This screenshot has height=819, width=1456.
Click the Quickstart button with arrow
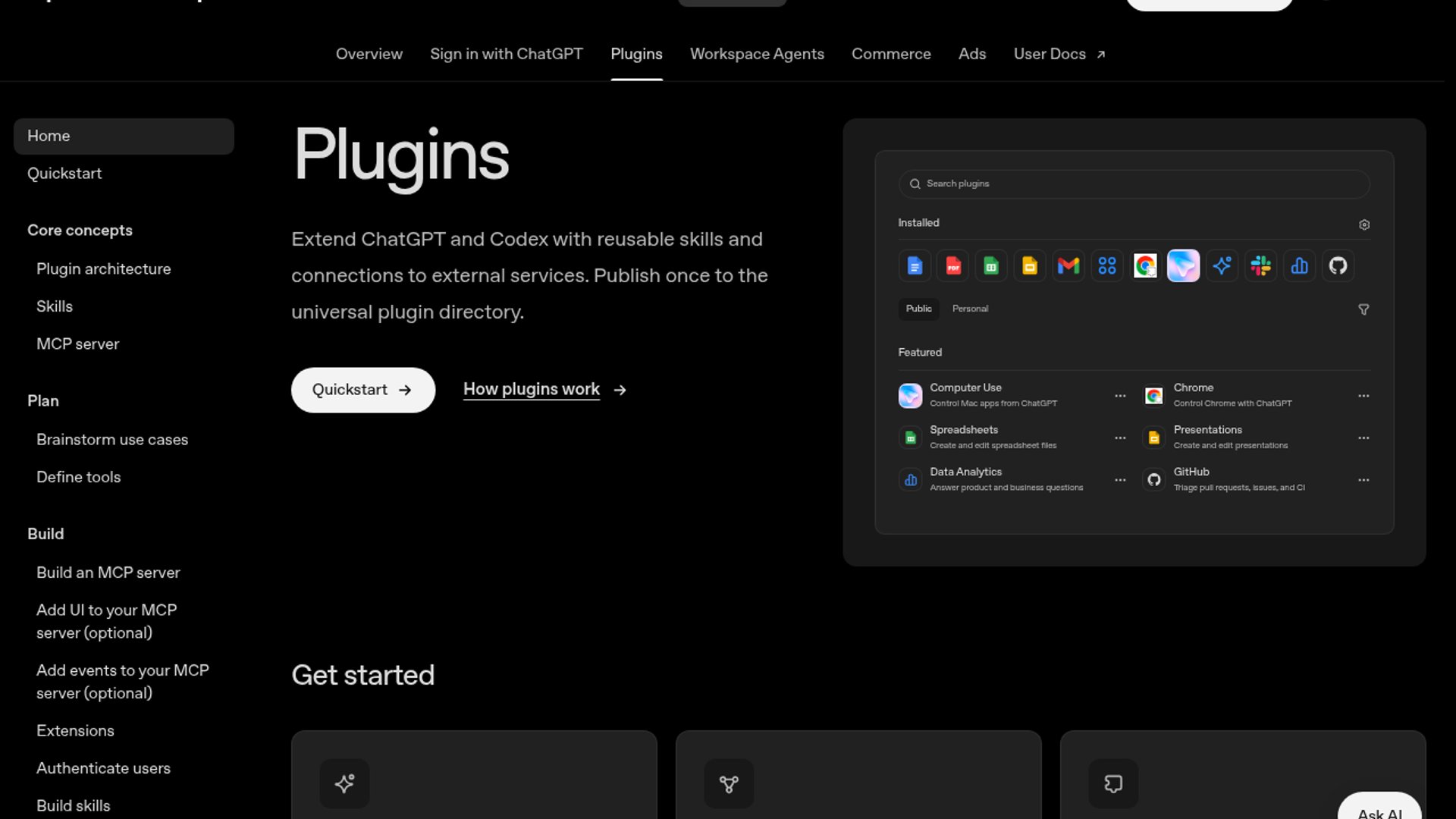[363, 390]
